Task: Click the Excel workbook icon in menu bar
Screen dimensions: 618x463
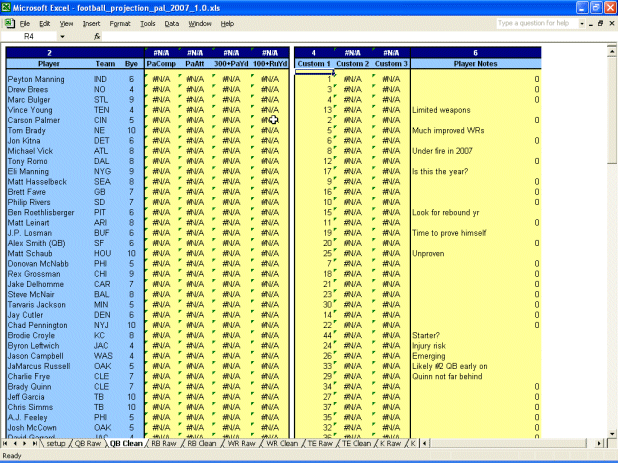Action: point(9,24)
